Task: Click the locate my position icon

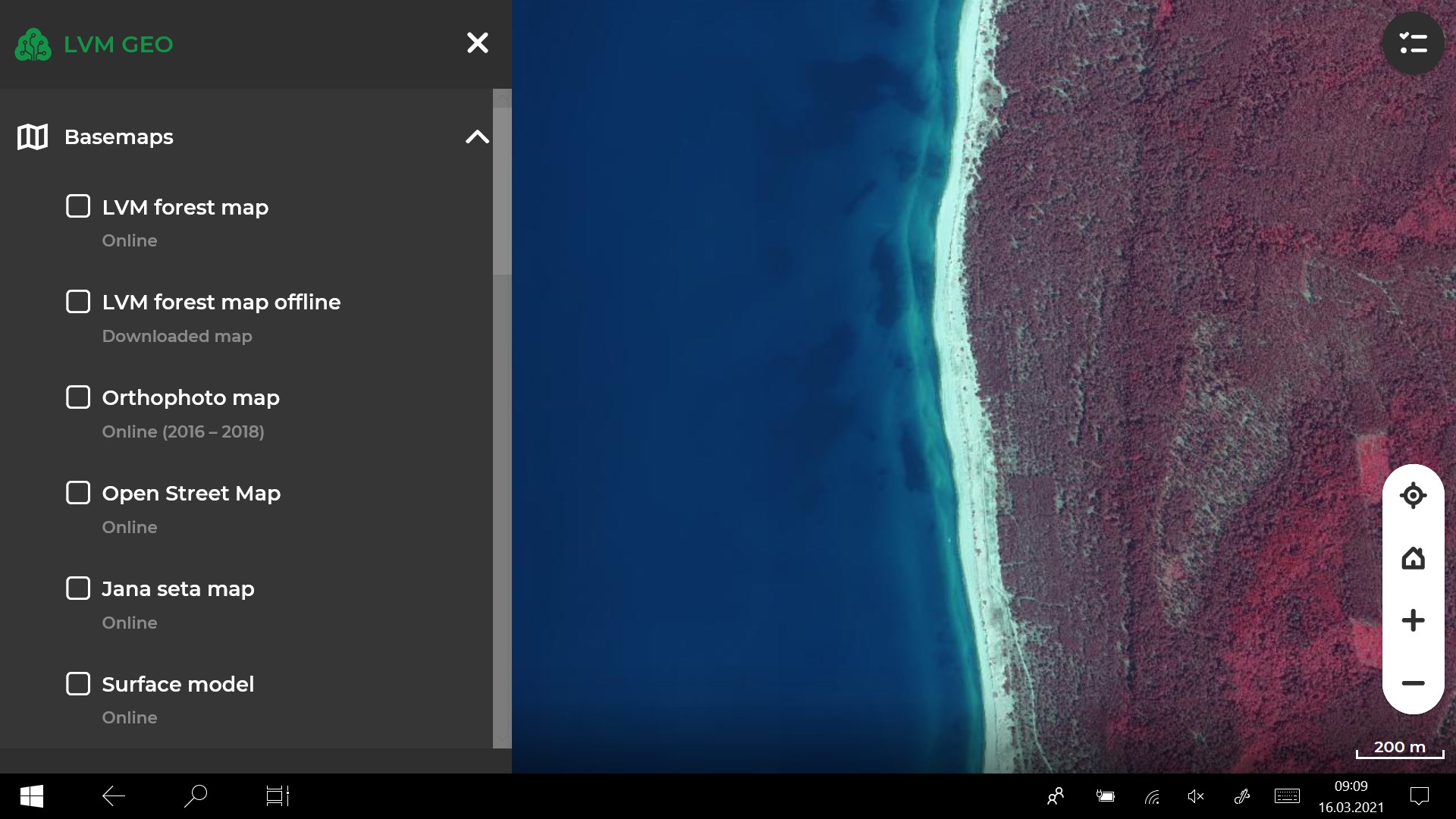Action: pyautogui.click(x=1413, y=496)
